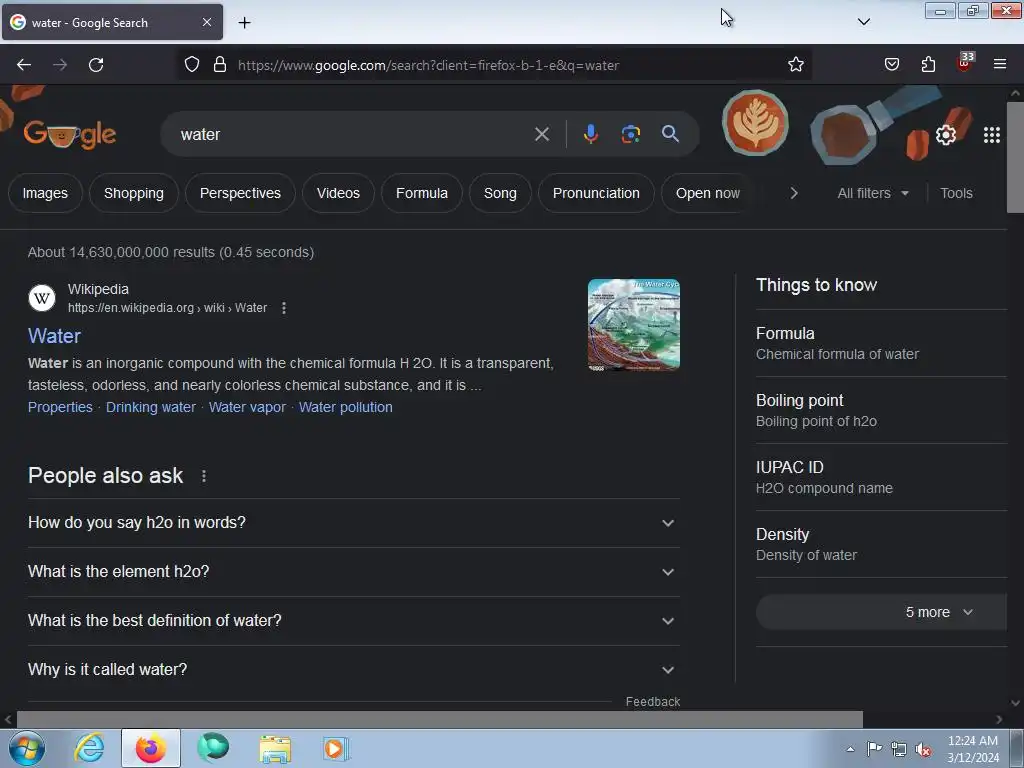Search by voice using the microphone
Screen dimensions: 1024x768
590,135
